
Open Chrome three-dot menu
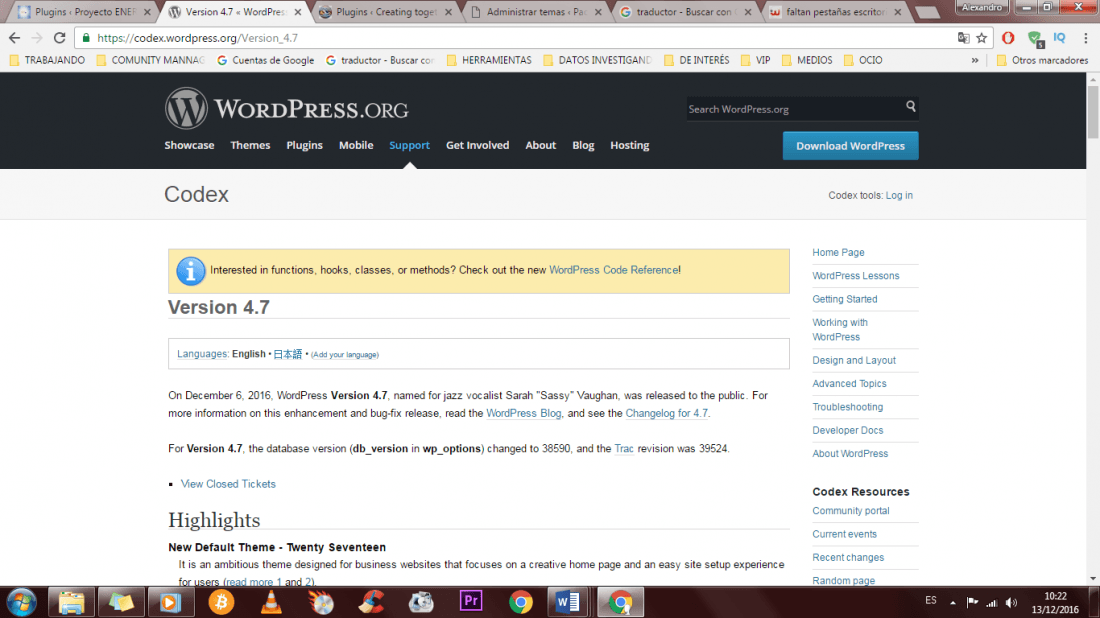(1085, 38)
